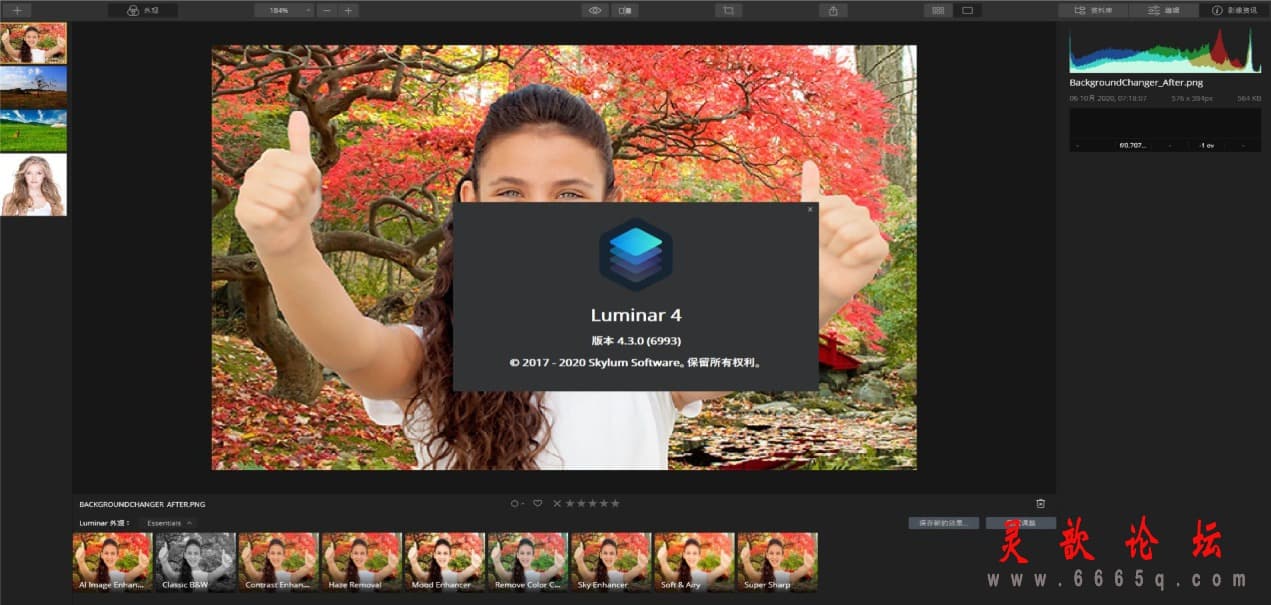Image resolution: width=1271 pixels, height=605 pixels.
Task: Switch to single image view icon
Action: 967,10
